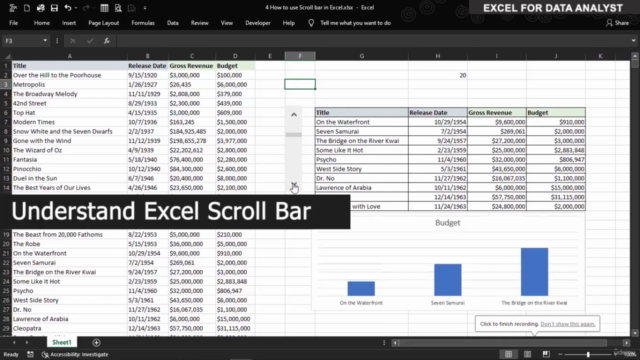The height and width of the screenshot is (360, 640).
Task: Select column A header
Action: tap(69, 56)
